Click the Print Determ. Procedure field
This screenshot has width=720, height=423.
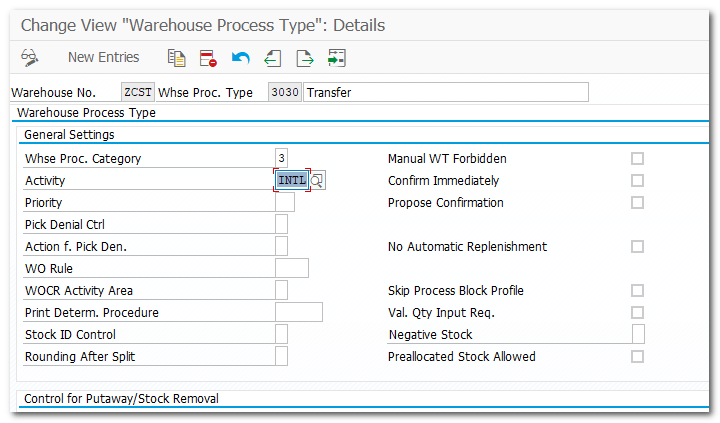[x=298, y=313]
